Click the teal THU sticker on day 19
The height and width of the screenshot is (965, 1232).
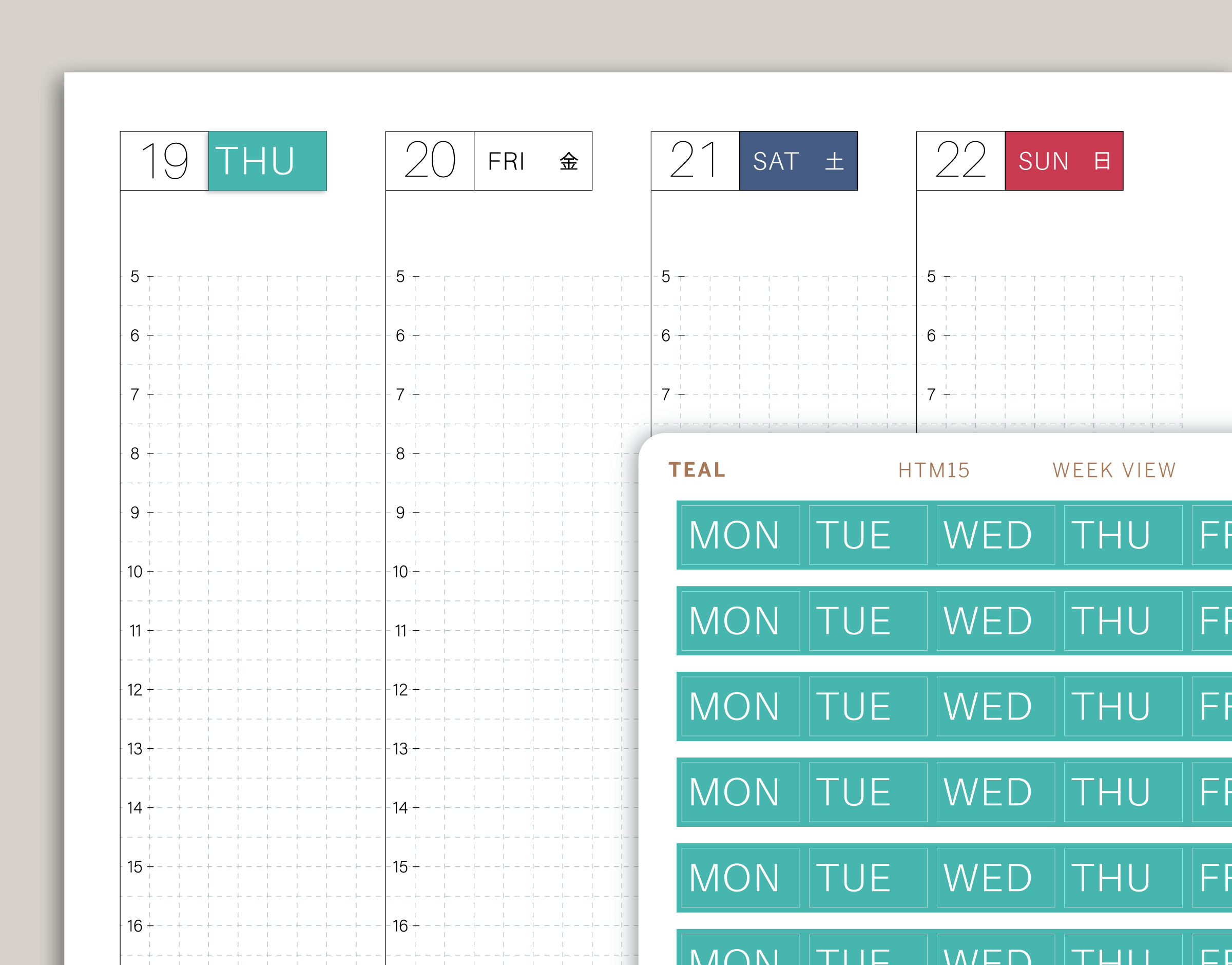pos(267,161)
